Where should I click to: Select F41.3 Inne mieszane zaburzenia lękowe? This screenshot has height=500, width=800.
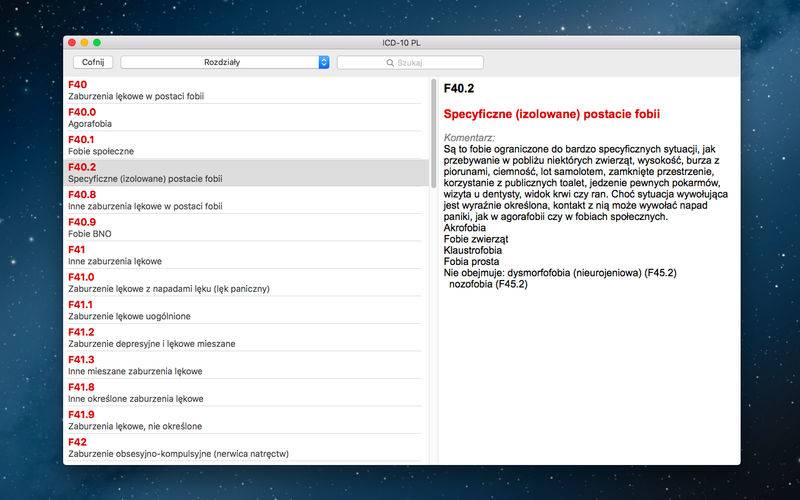[244, 365]
